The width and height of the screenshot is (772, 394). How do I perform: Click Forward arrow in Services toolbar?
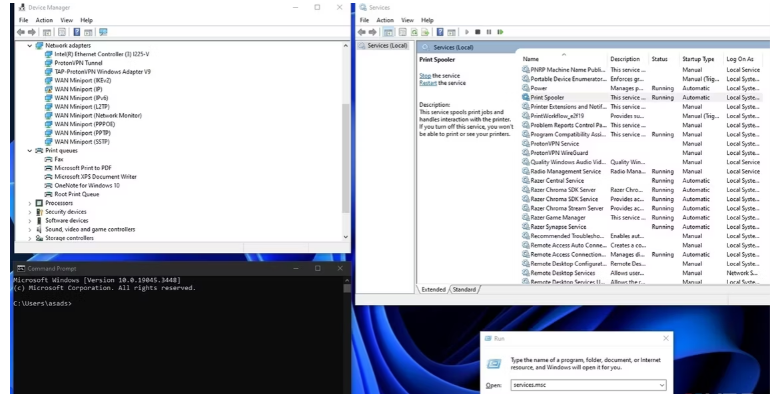click(x=373, y=32)
